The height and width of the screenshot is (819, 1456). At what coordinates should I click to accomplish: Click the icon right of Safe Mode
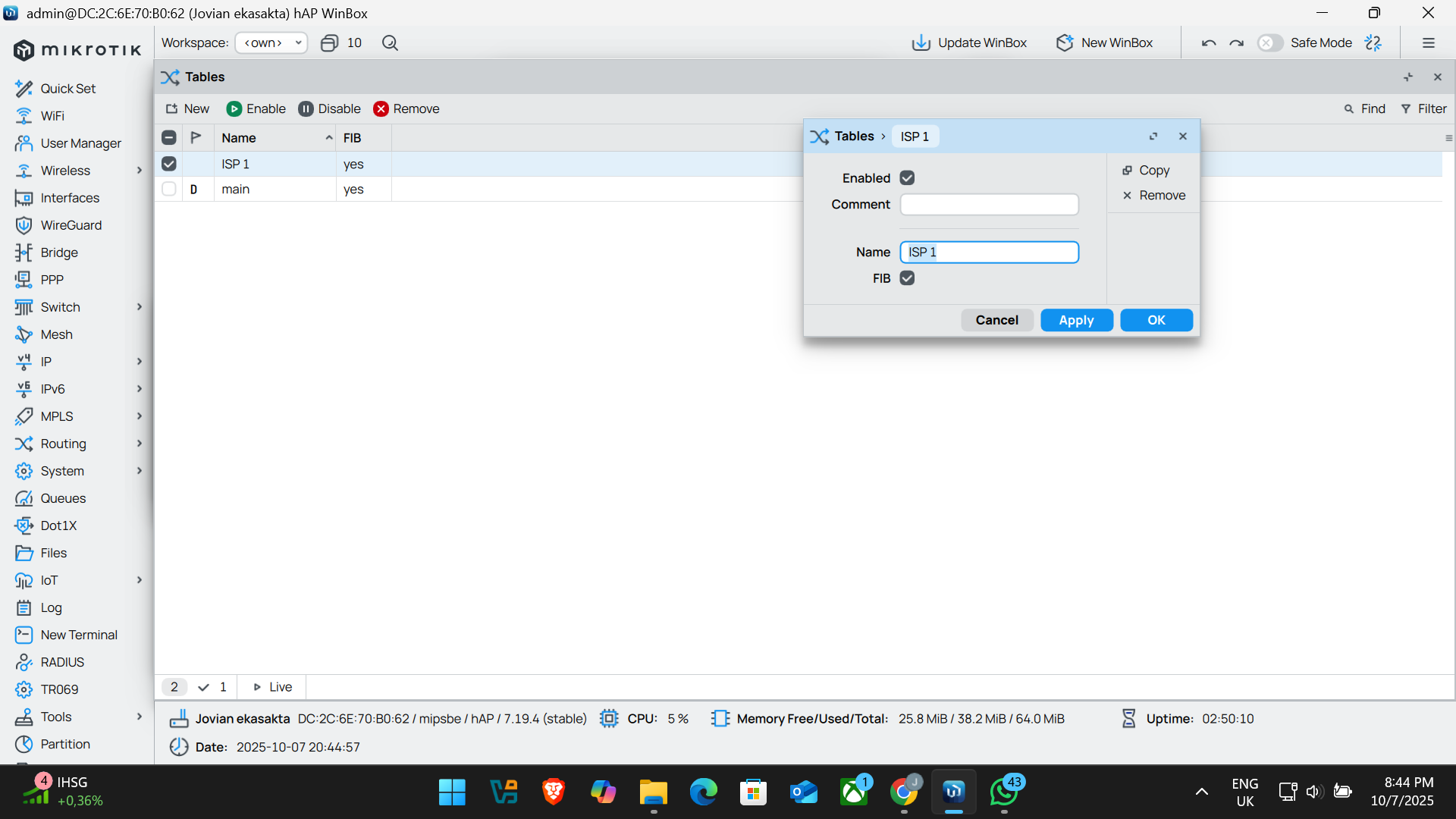pyautogui.click(x=1373, y=43)
